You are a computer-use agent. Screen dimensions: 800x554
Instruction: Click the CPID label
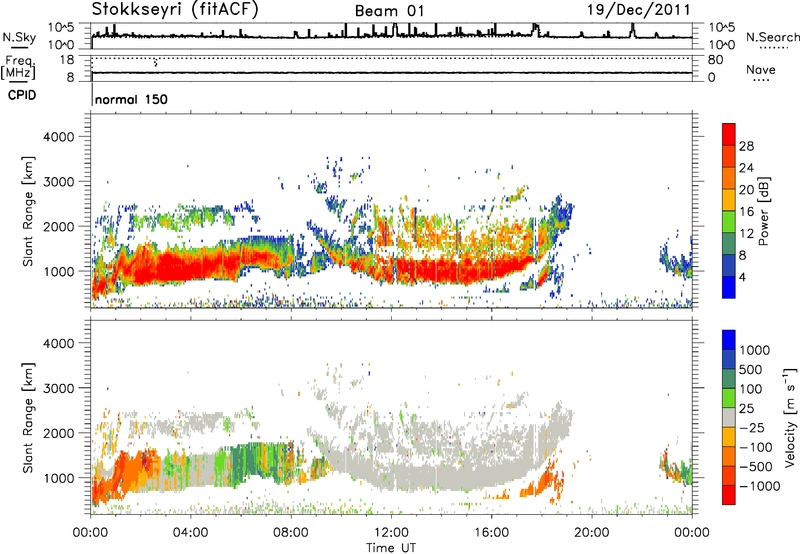22,95
